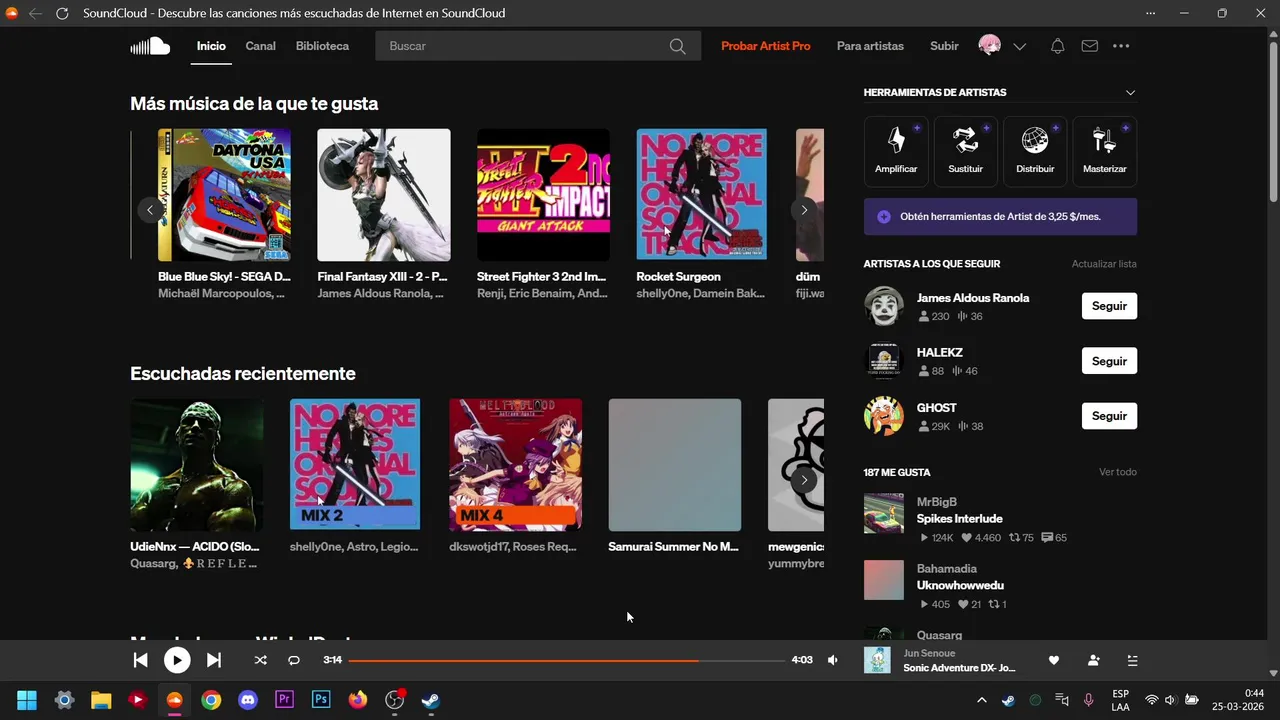This screenshot has height=720, width=1280.
Task: Open the UdieNnx ACIDO cover art
Action: (197, 465)
